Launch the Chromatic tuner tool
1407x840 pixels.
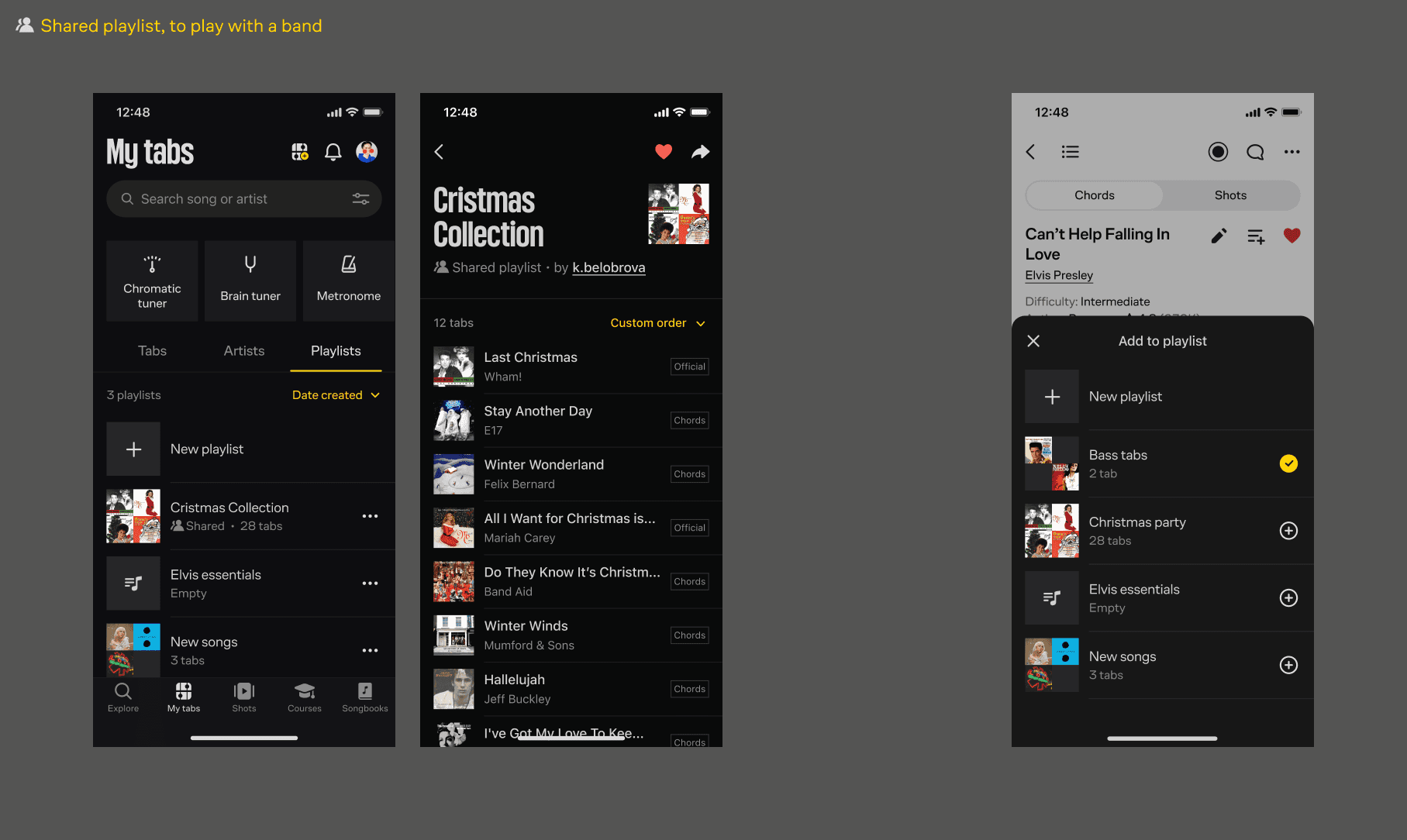[x=152, y=281]
